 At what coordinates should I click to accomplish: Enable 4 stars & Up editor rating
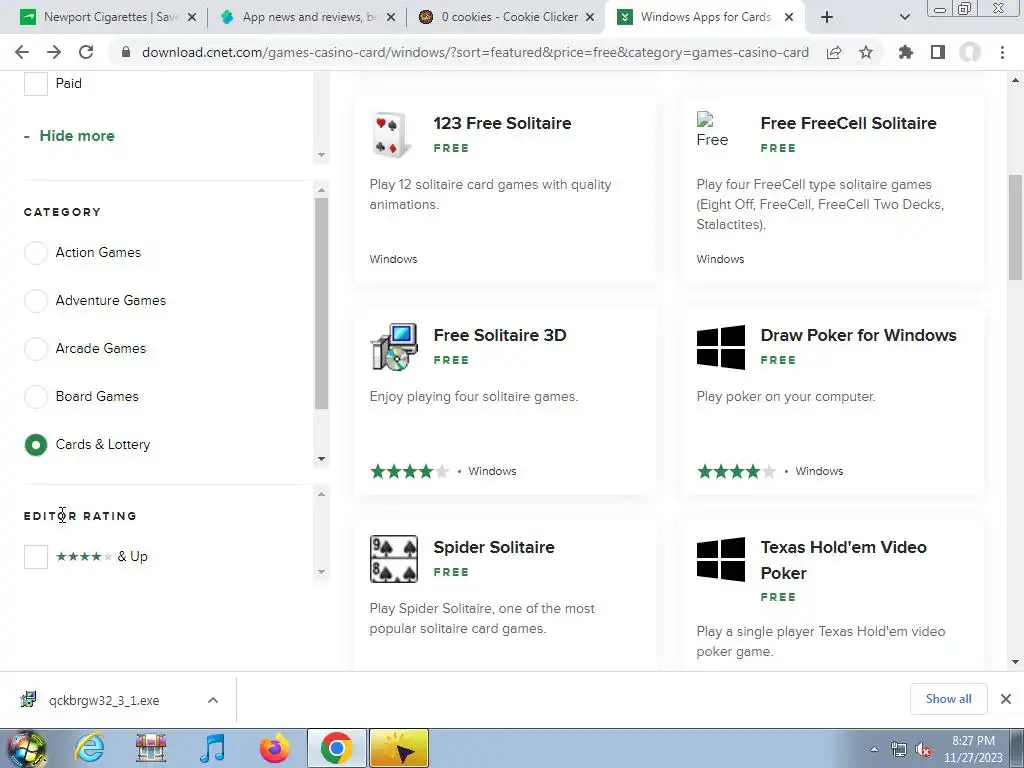(35, 556)
